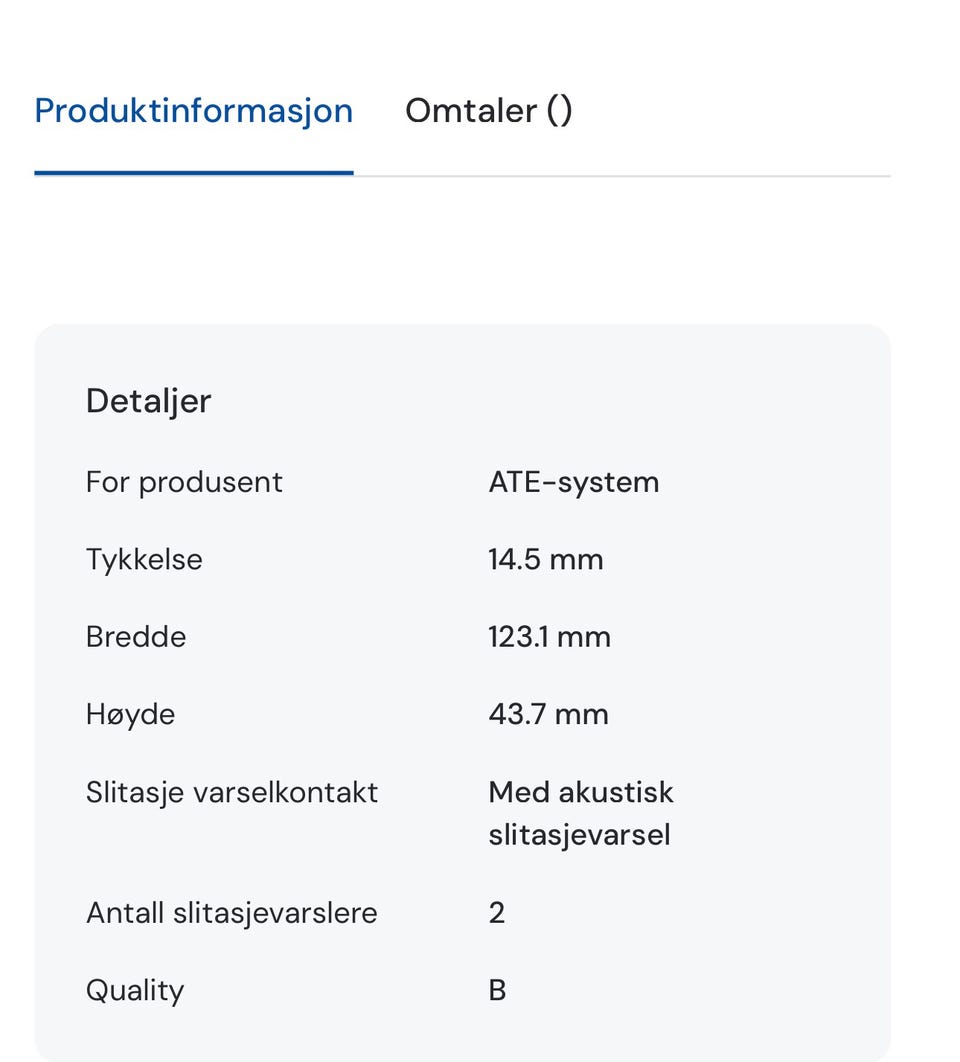Switch to the Omtaler tab
Viewport: 960px width, 1062px height.
click(488, 111)
